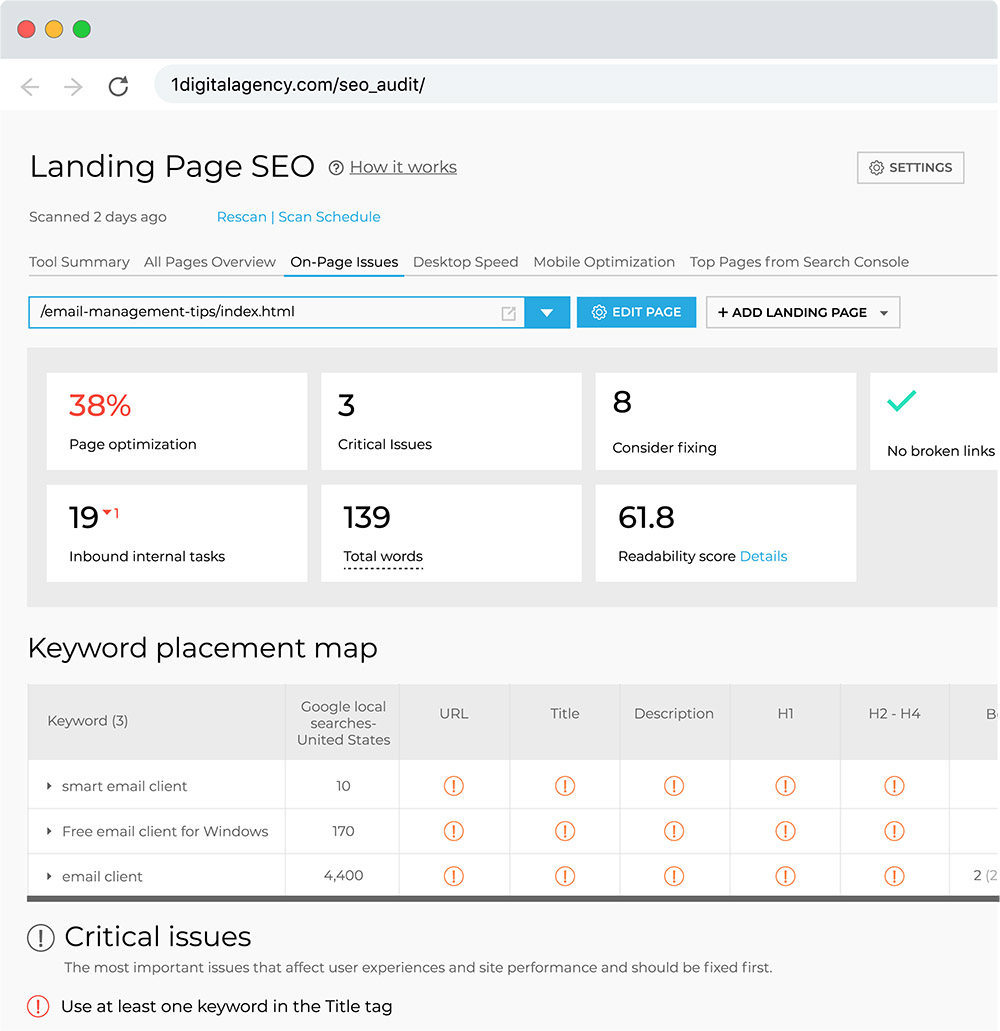
Task: Click the Description warning icon for Free email client
Action: point(674,831)
